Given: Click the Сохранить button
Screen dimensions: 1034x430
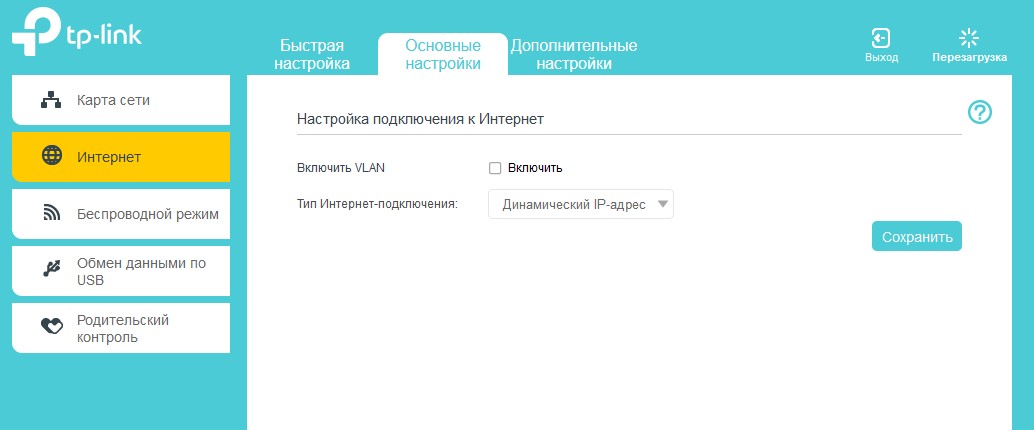Looking at the screenshot, I should (916, 236).
